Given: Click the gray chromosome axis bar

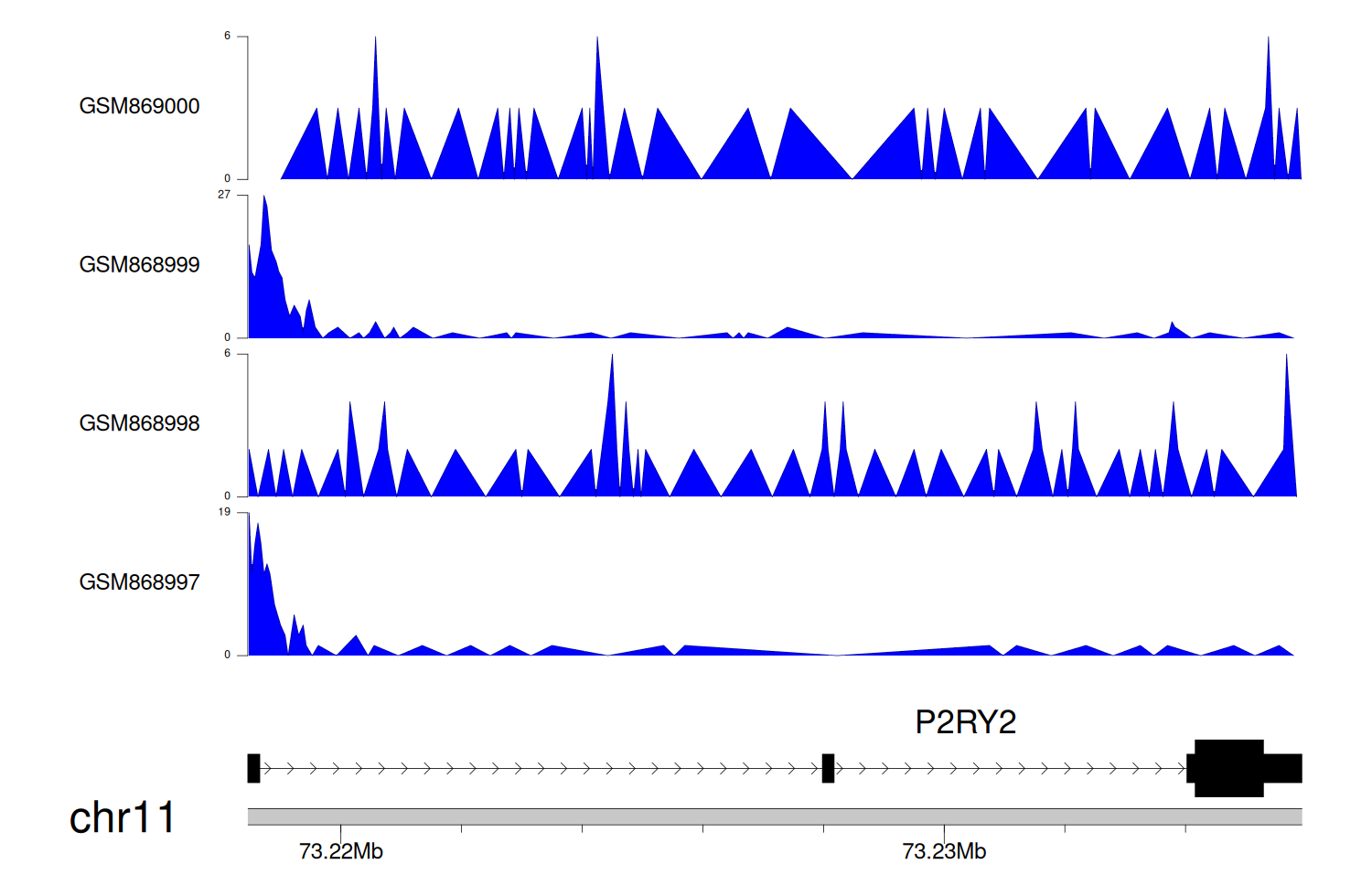Looking at the screenshot, I should click(774, 816).
